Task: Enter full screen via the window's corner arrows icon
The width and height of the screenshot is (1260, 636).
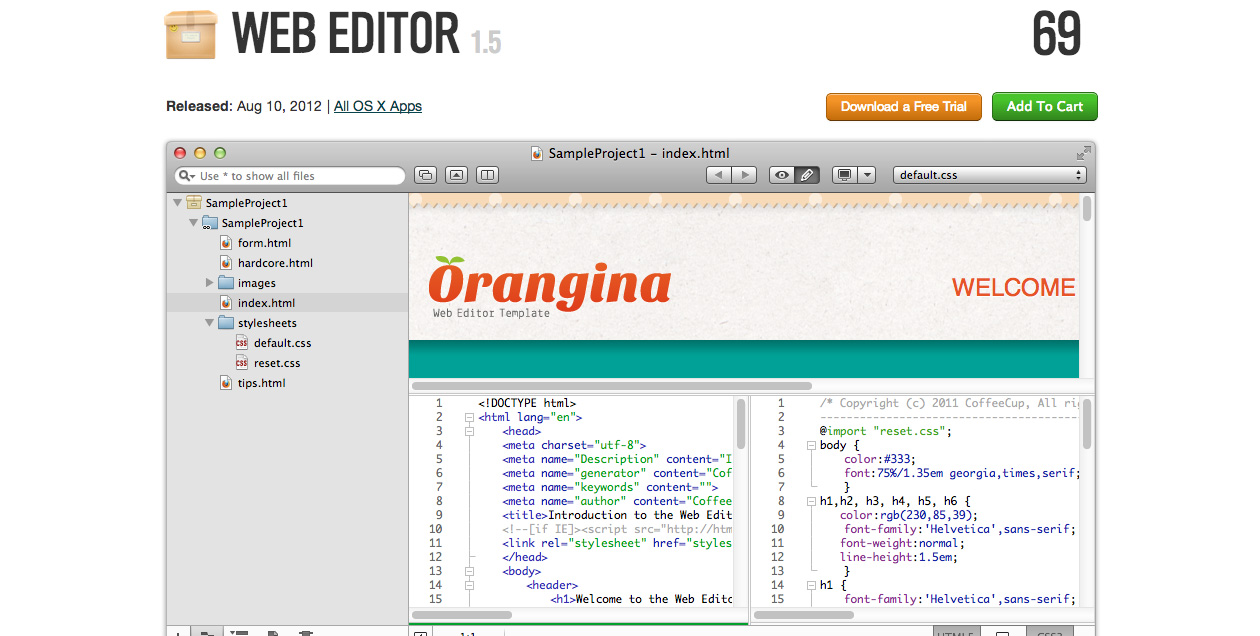Action: pos(1083,153)
